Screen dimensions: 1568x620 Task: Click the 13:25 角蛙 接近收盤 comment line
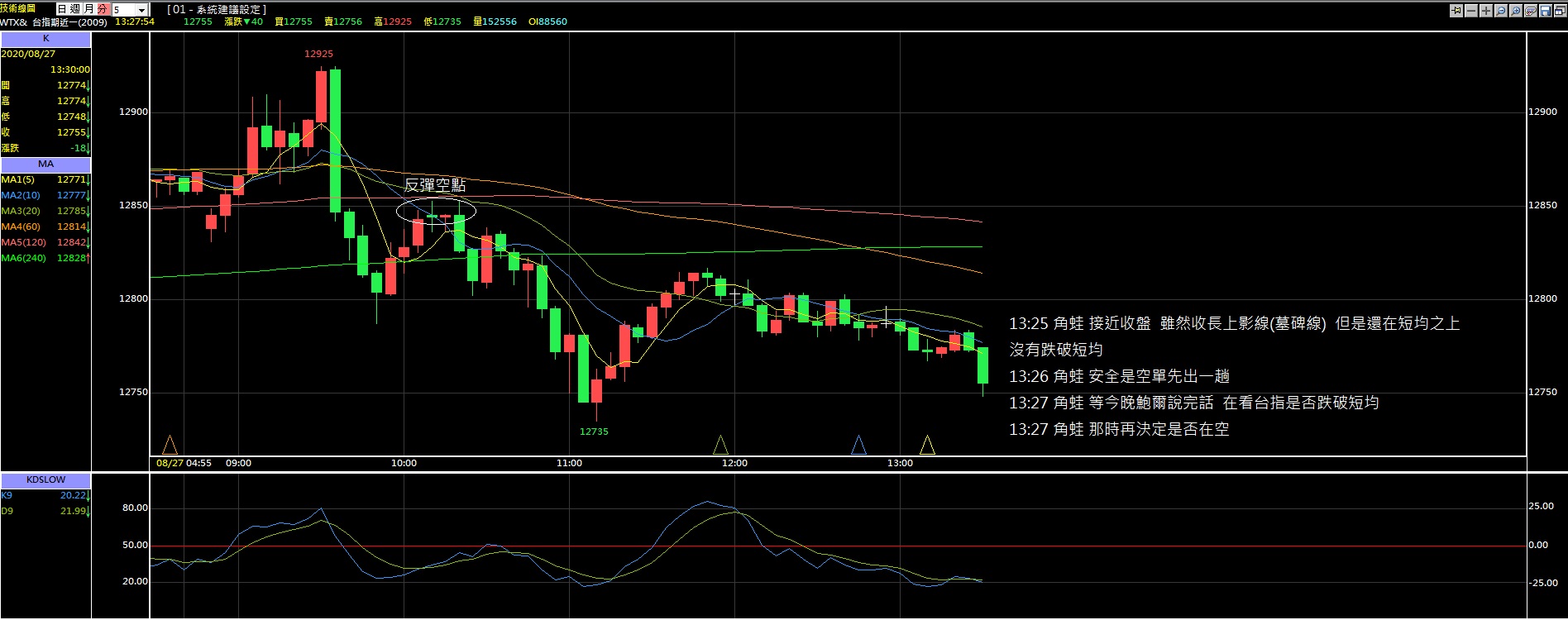coord(1234,323)
